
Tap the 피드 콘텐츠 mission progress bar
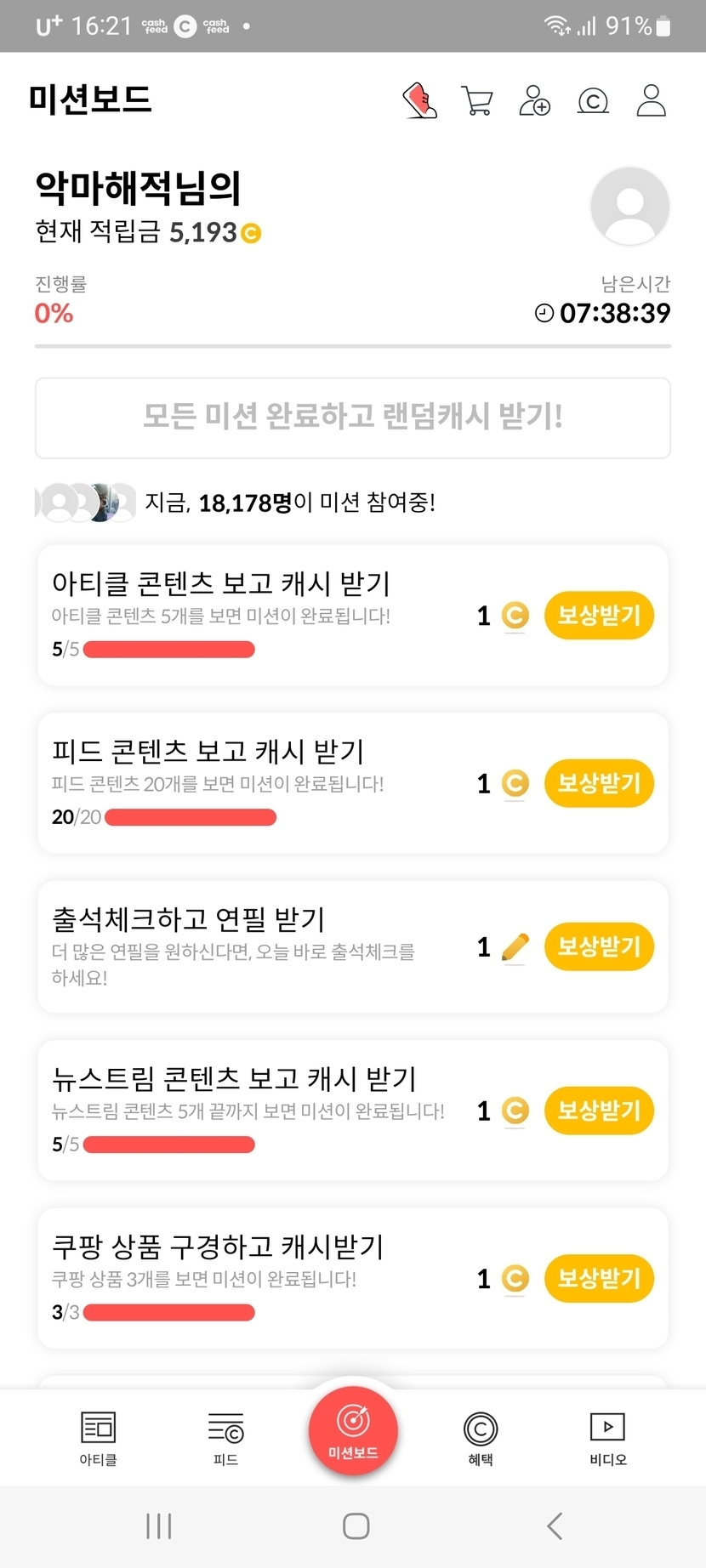pos(191,818)
